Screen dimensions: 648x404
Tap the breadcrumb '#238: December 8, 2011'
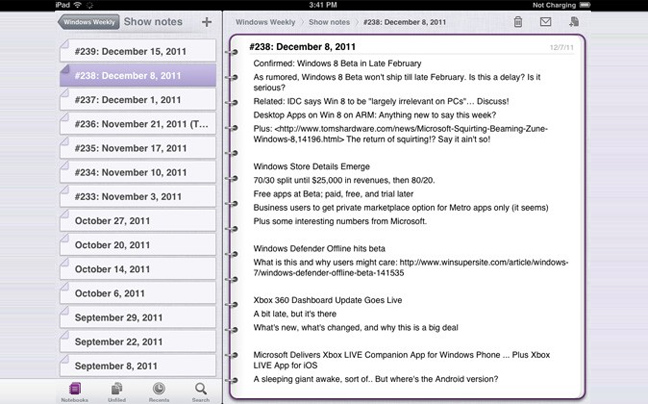[405, 22]
